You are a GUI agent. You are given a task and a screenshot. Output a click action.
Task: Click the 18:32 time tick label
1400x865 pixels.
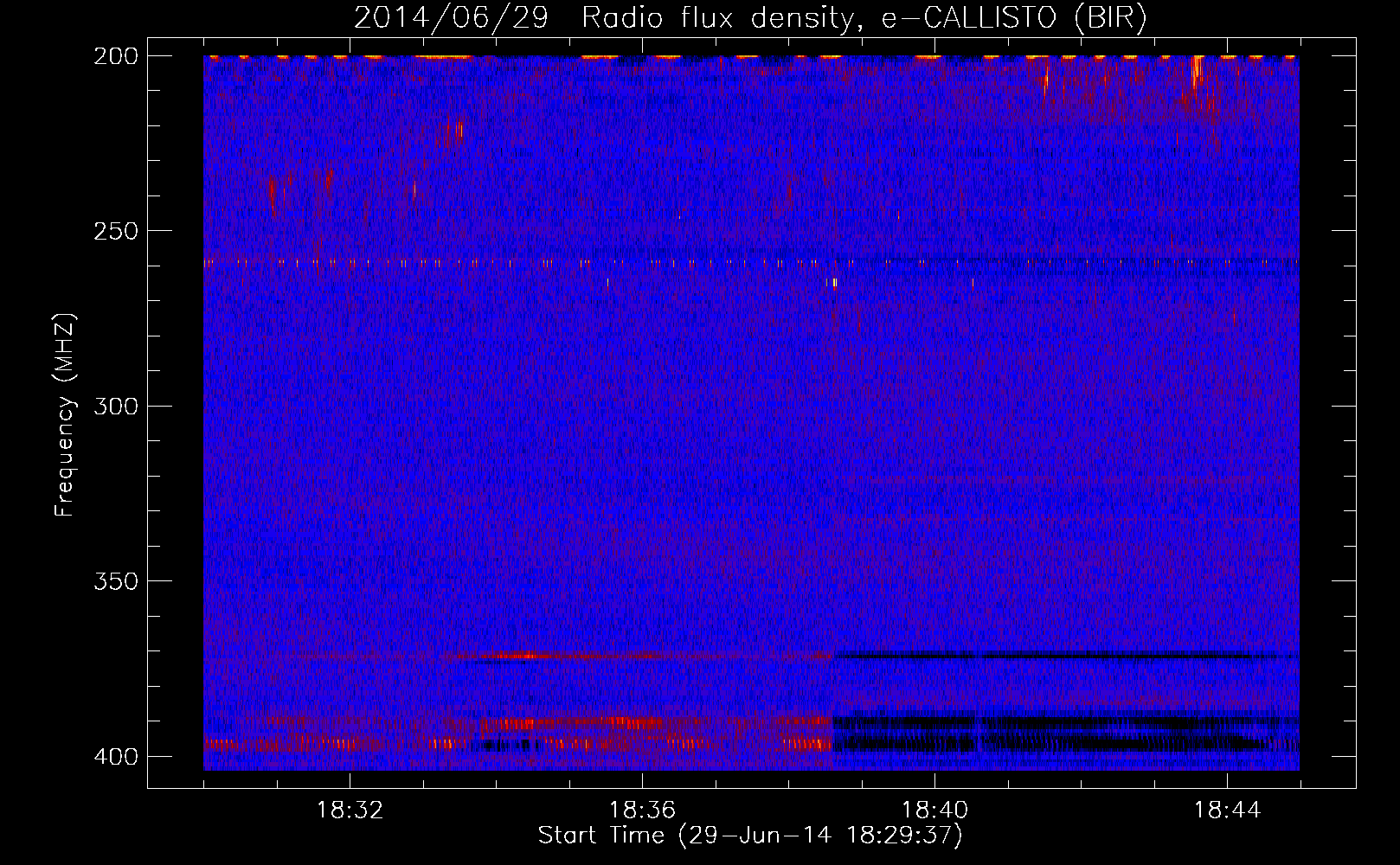(x=350, y=811)
